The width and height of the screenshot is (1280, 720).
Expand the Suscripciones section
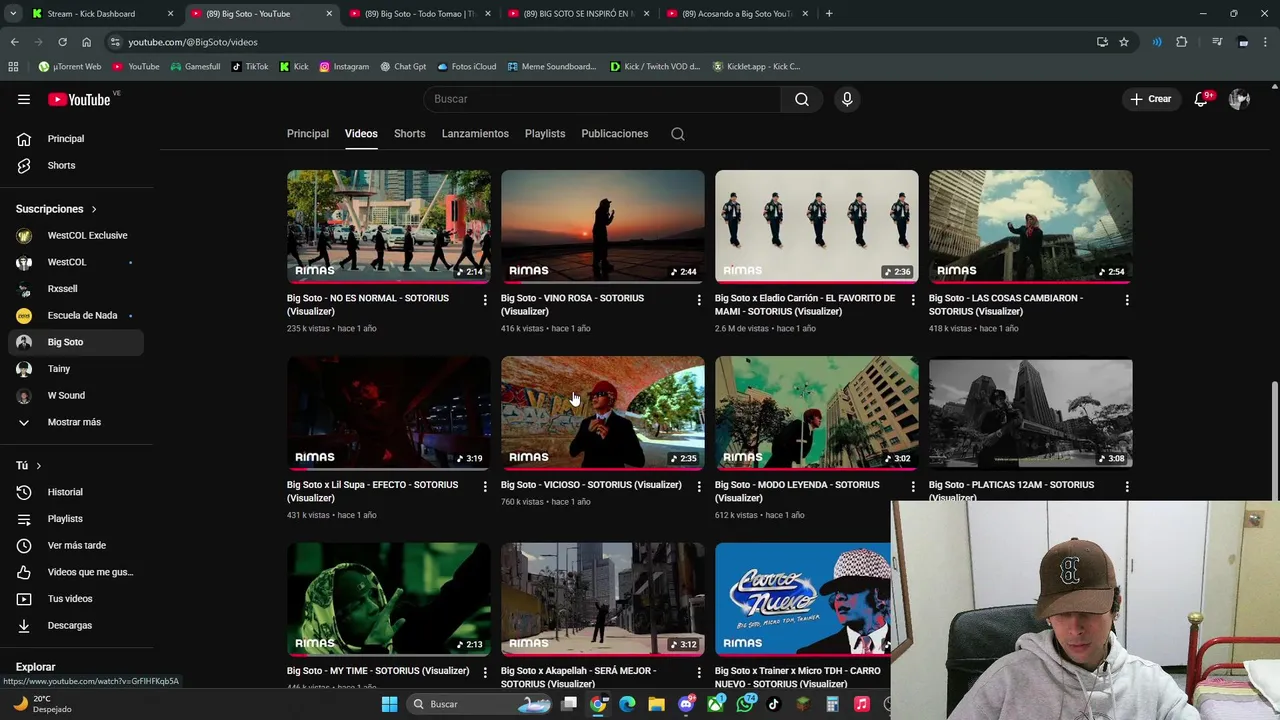pos(57,209)
